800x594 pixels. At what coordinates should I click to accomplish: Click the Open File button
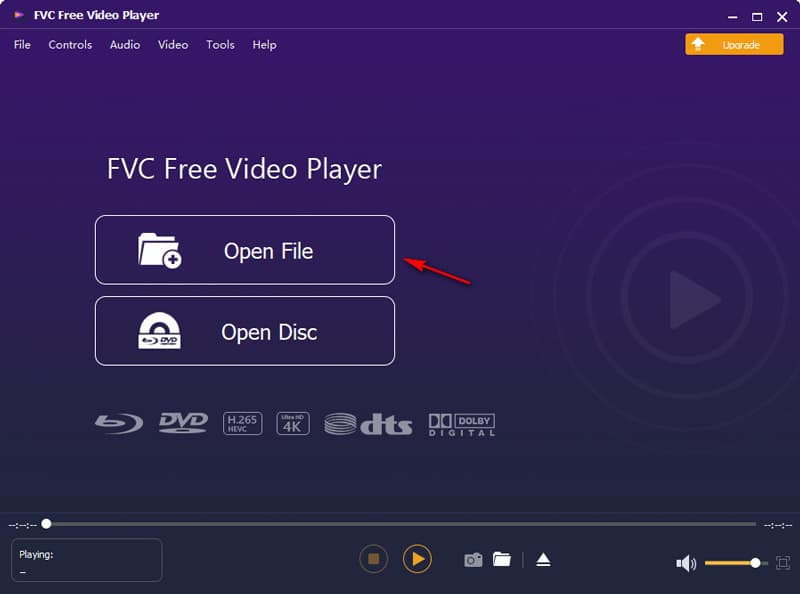pyautogui.click(x=245, y=250)
